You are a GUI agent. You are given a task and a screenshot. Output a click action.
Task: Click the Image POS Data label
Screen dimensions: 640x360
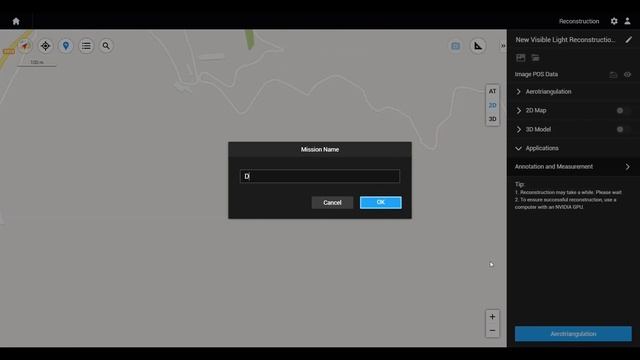(x=536, y=74)
